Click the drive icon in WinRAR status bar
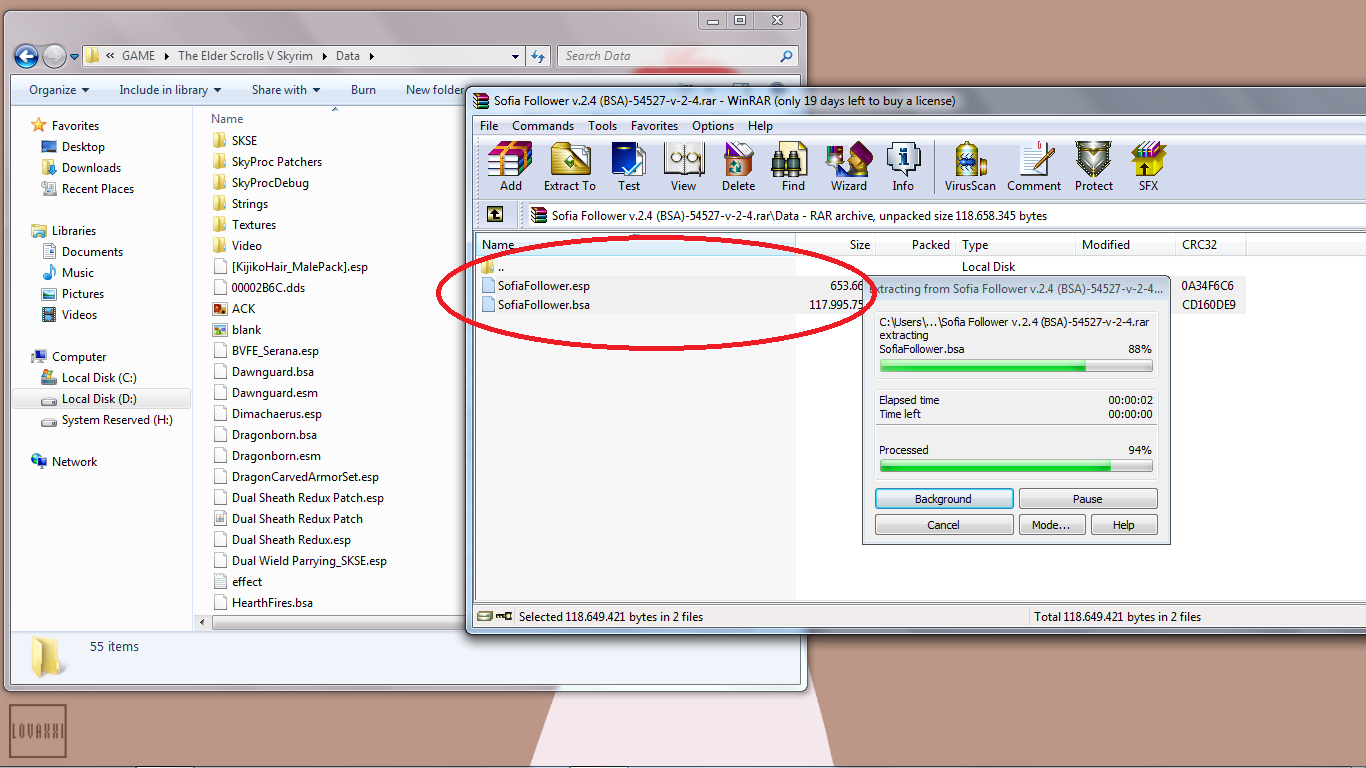Image resolution: width=1366 pixels, height=768 pixels. point(485,617)
